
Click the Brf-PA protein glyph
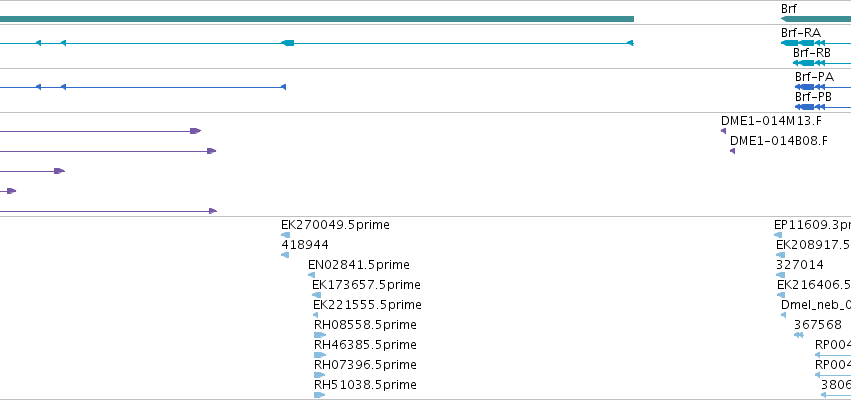823,87
